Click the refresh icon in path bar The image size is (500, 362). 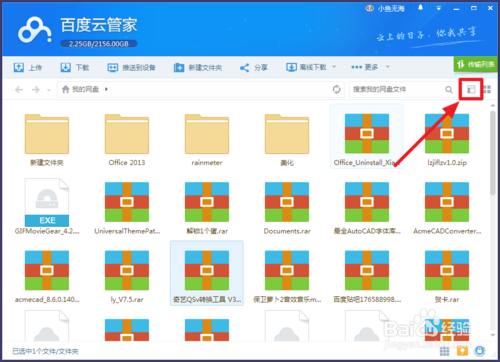coord(336,89)
